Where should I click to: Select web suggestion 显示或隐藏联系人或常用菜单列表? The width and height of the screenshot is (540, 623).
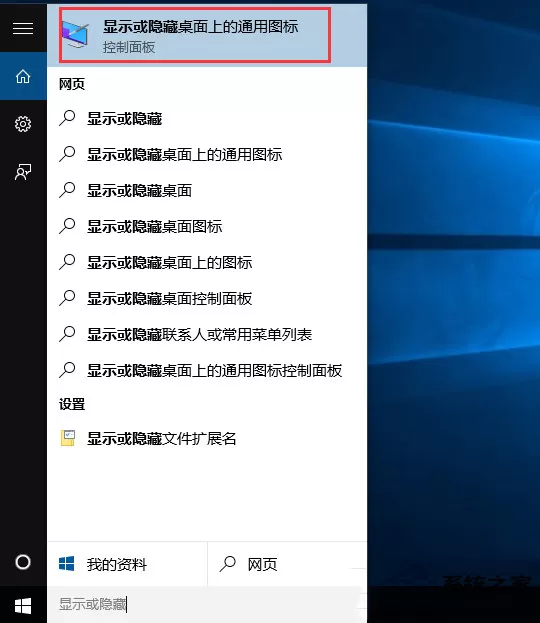click(207, 335)
